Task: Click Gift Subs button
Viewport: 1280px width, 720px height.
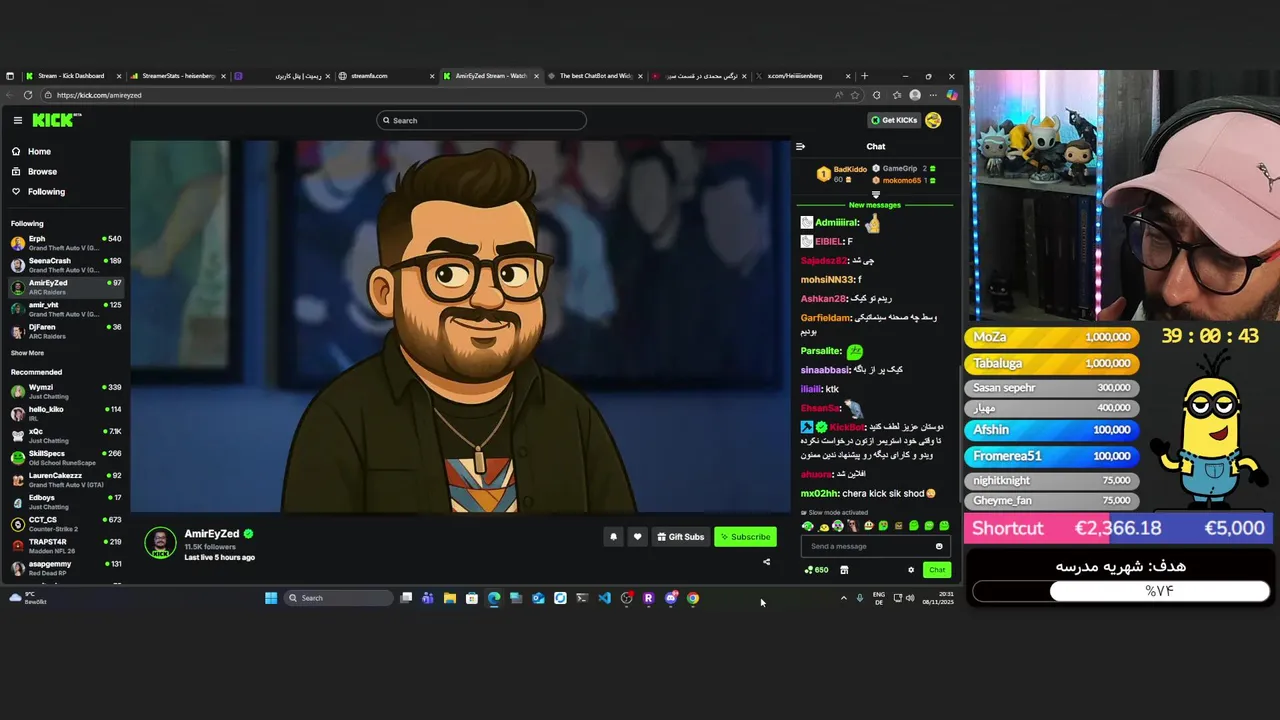Action: point(680,537)
